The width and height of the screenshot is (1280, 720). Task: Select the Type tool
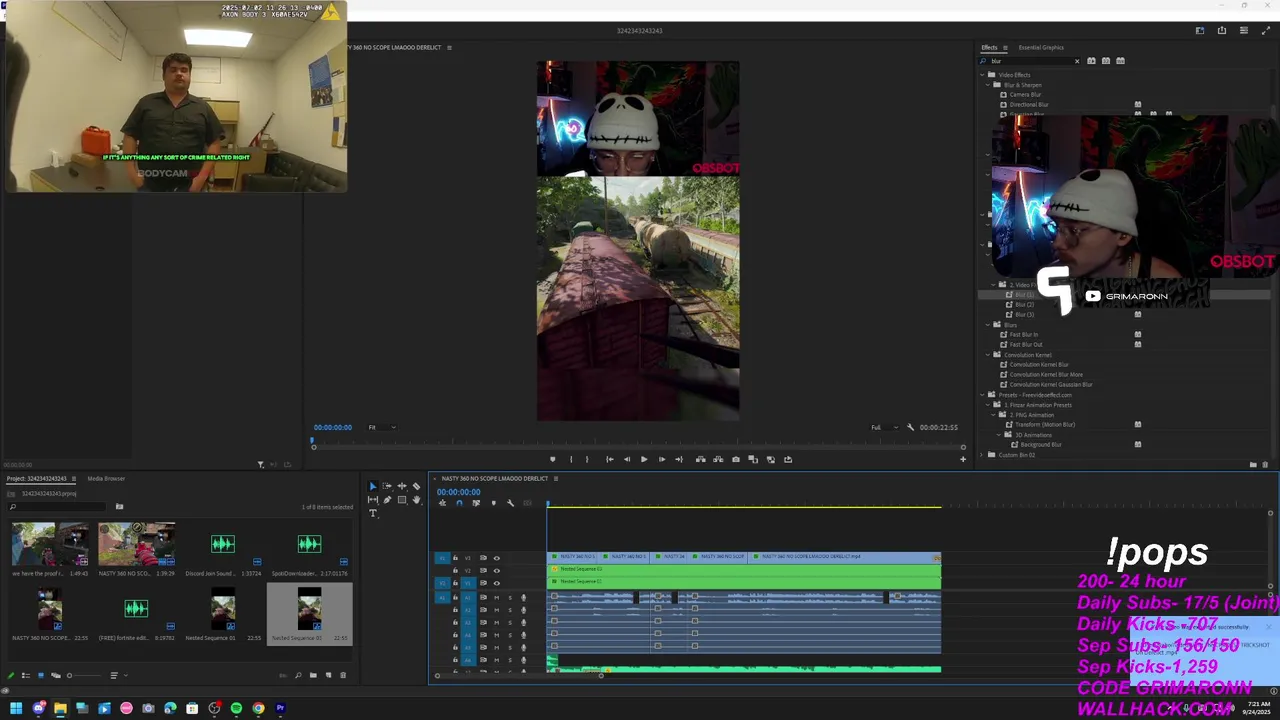373,514
